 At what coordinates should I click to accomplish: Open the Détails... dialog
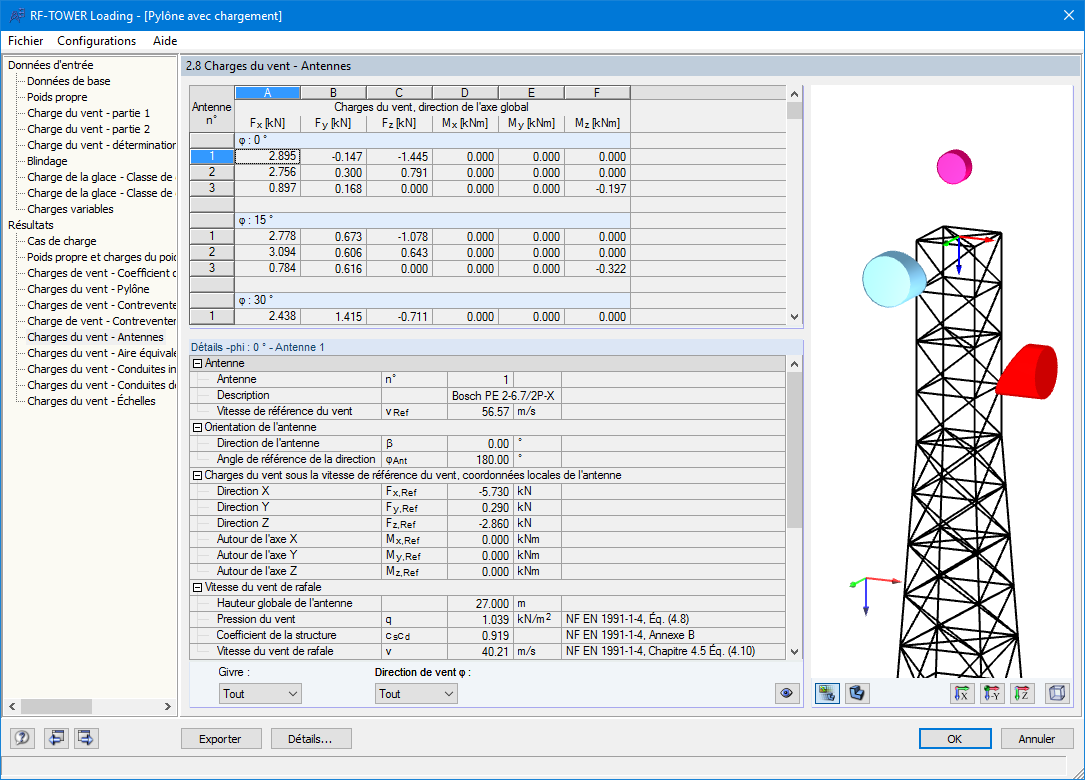click(x=311, y=738)
